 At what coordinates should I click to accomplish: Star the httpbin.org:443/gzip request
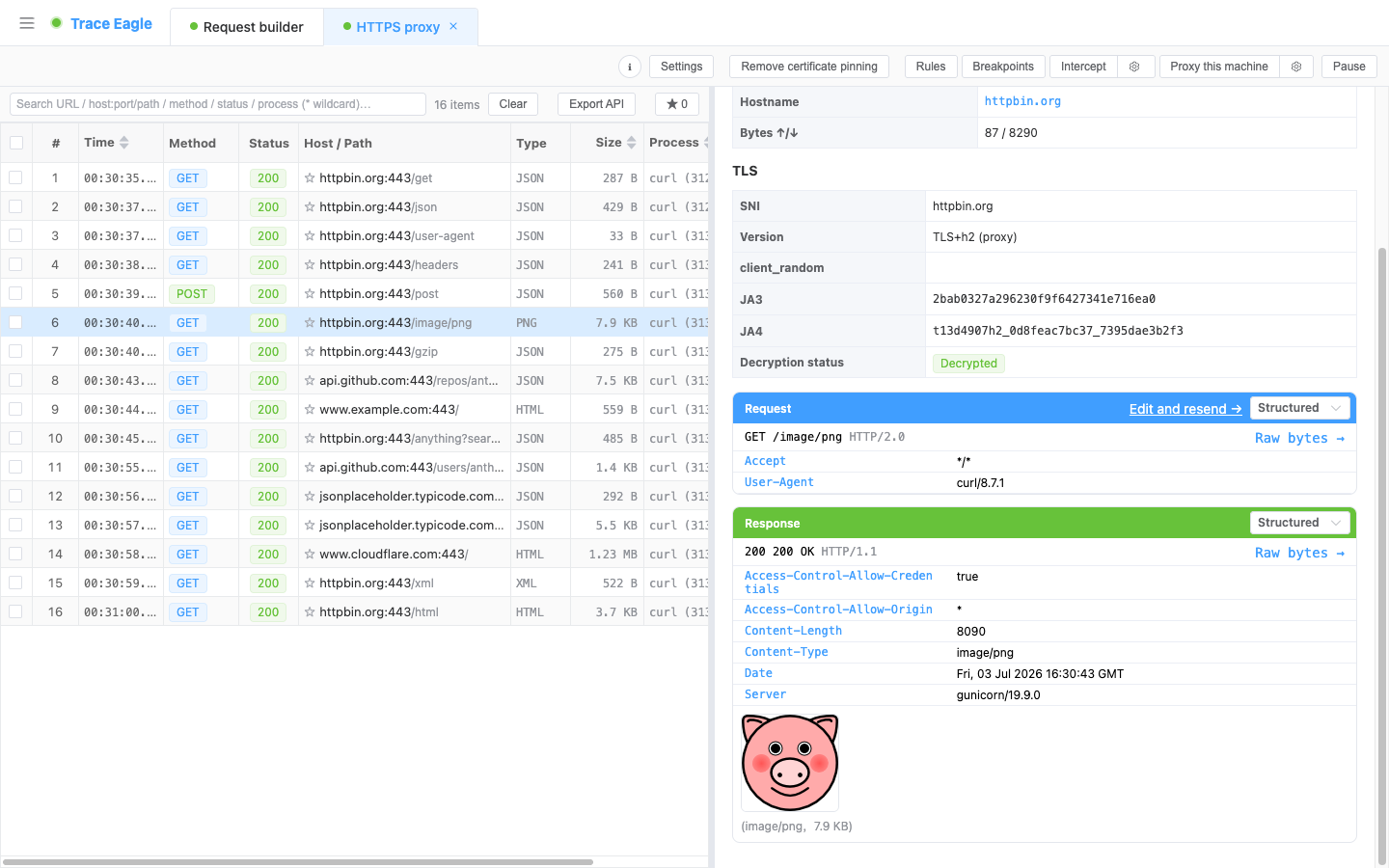pos(310,351)
